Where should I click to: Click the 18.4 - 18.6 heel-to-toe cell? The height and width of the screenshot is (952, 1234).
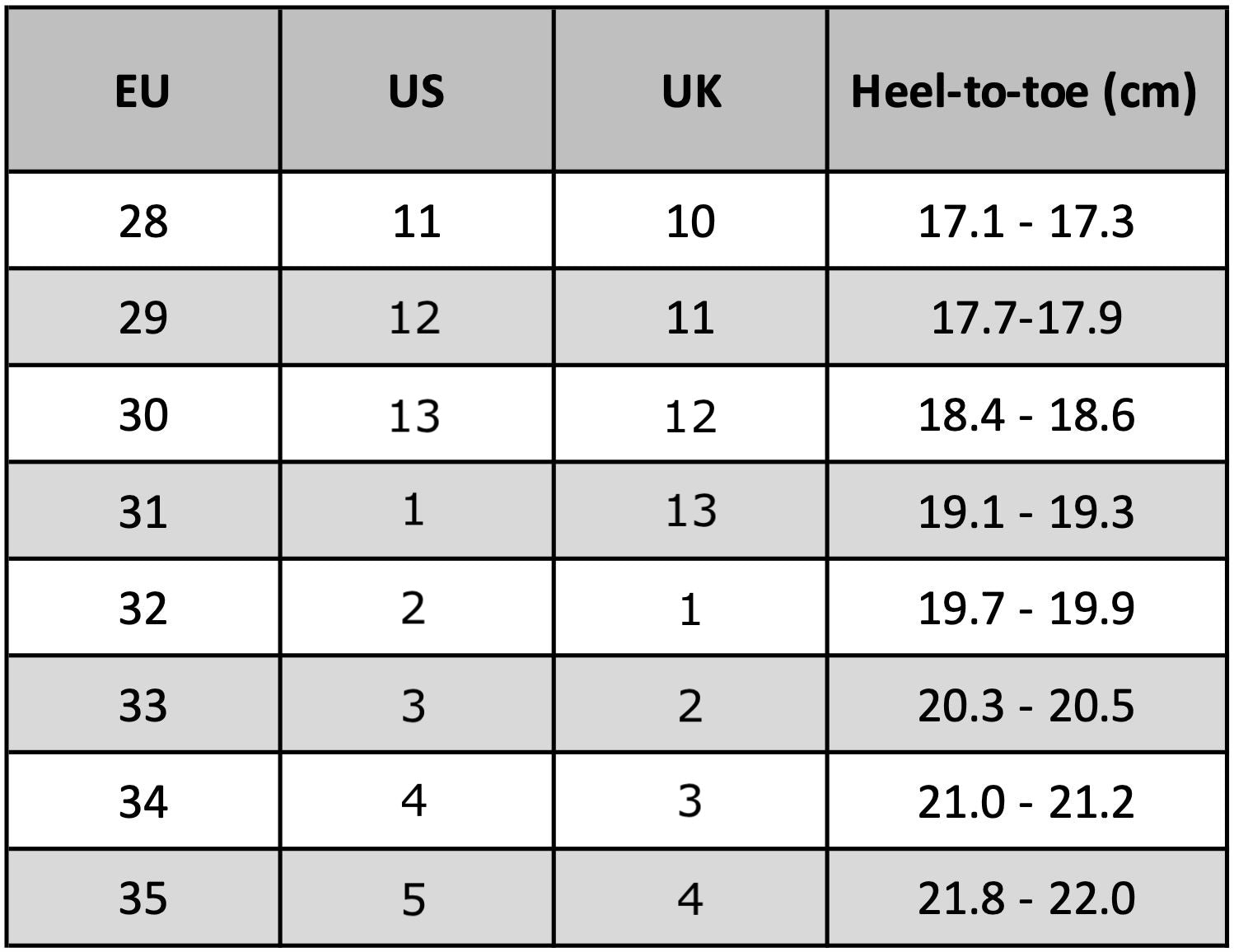coord(1026,414)
